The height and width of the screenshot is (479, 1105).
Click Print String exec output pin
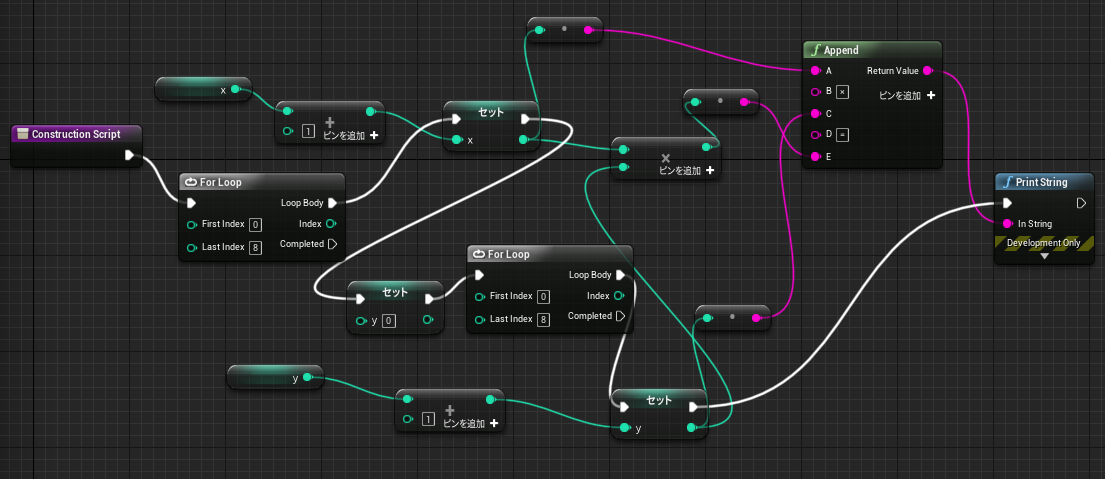pyautogui.click(x=1081, y=203)
